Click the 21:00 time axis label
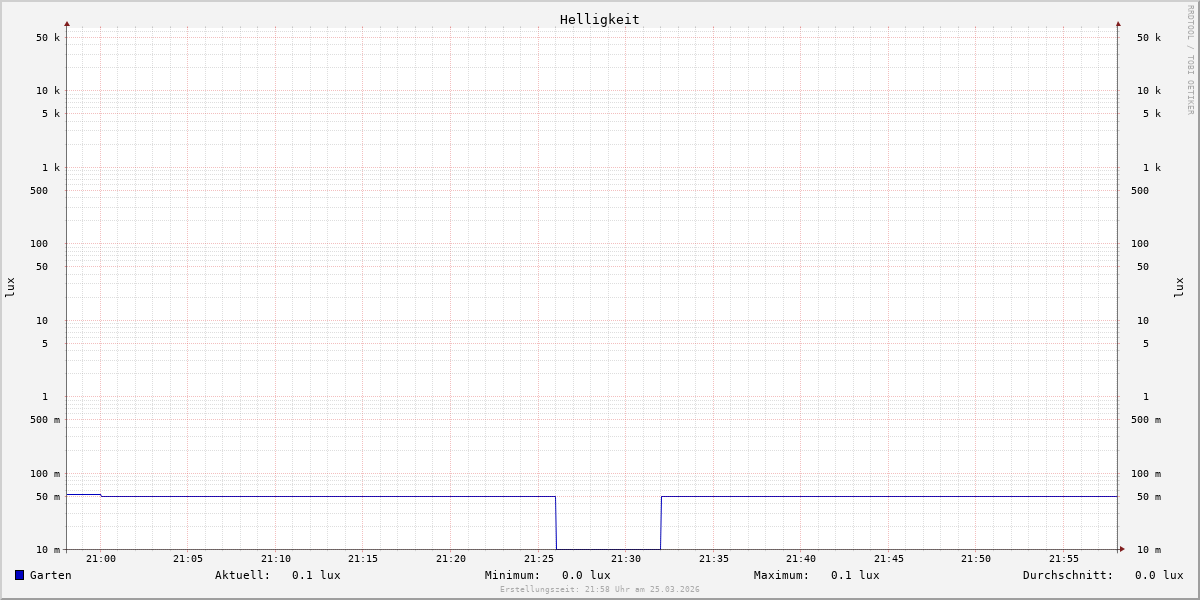The image size is (1200, 600). tap(101, 559)
